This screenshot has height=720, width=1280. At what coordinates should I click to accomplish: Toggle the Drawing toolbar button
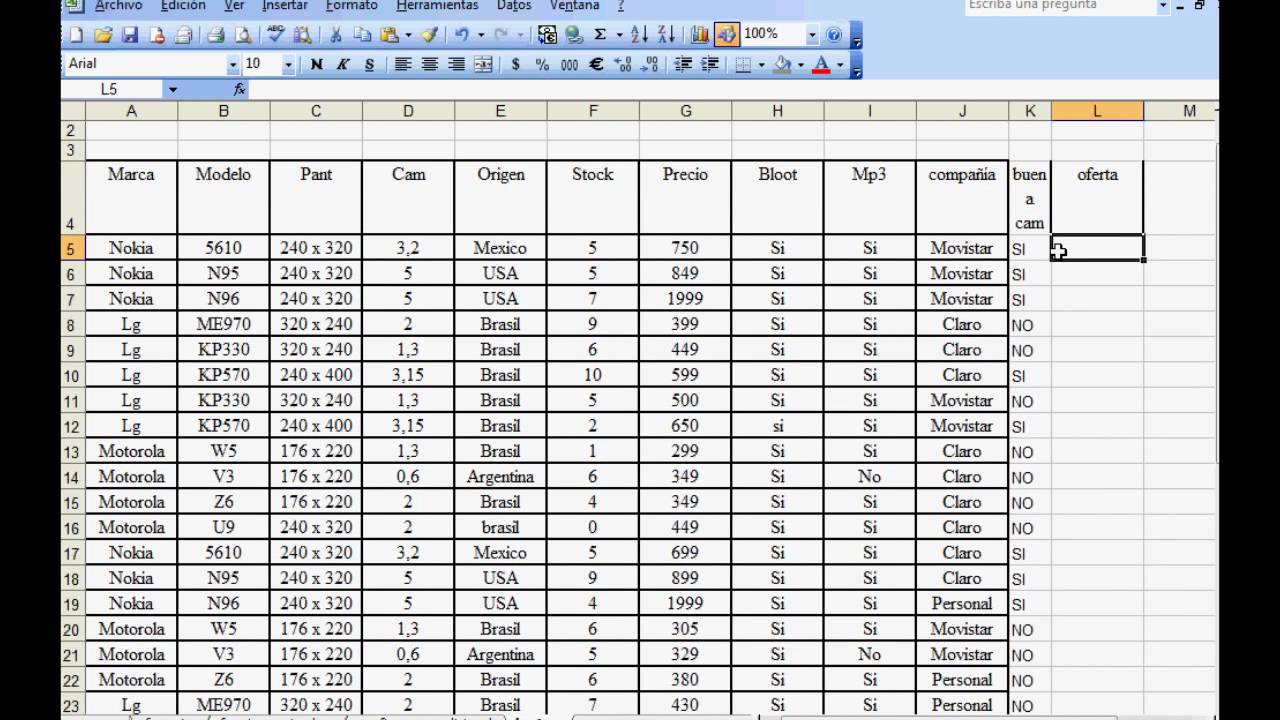[x=727, y=35]
